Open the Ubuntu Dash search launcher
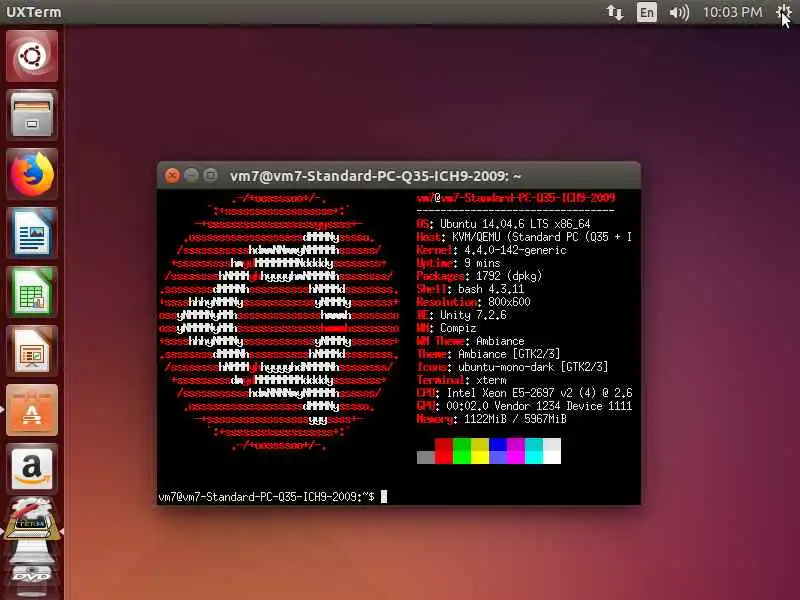 pyautogui.click(x=32, y=56)
